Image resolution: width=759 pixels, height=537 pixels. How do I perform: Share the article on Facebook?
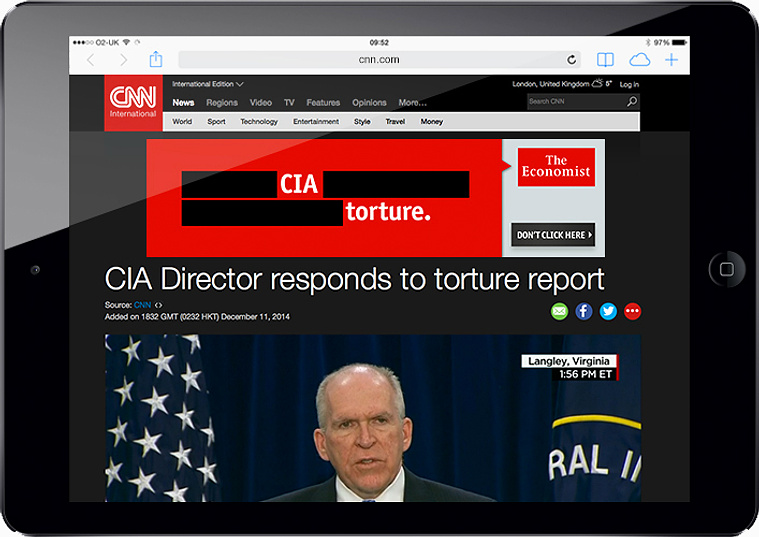pos(584,311)
